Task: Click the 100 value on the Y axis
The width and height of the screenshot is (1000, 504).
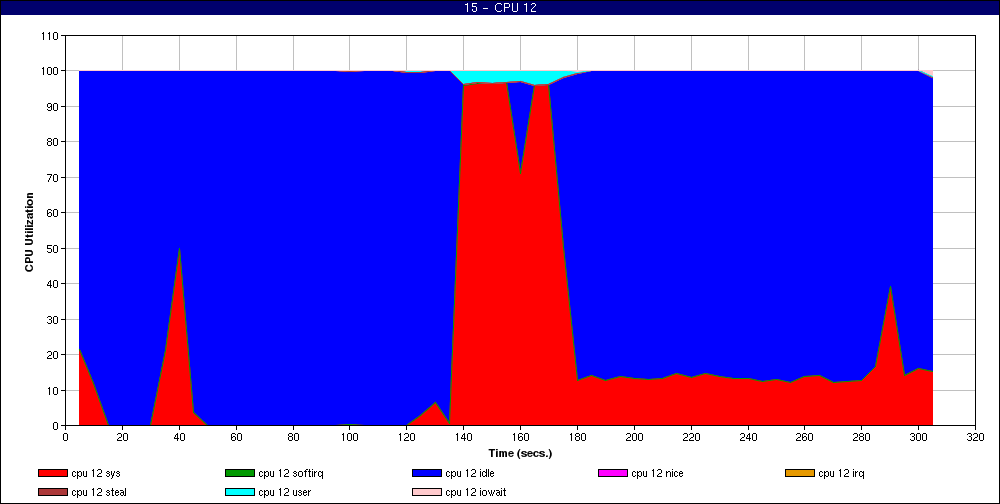Action: 51,71
